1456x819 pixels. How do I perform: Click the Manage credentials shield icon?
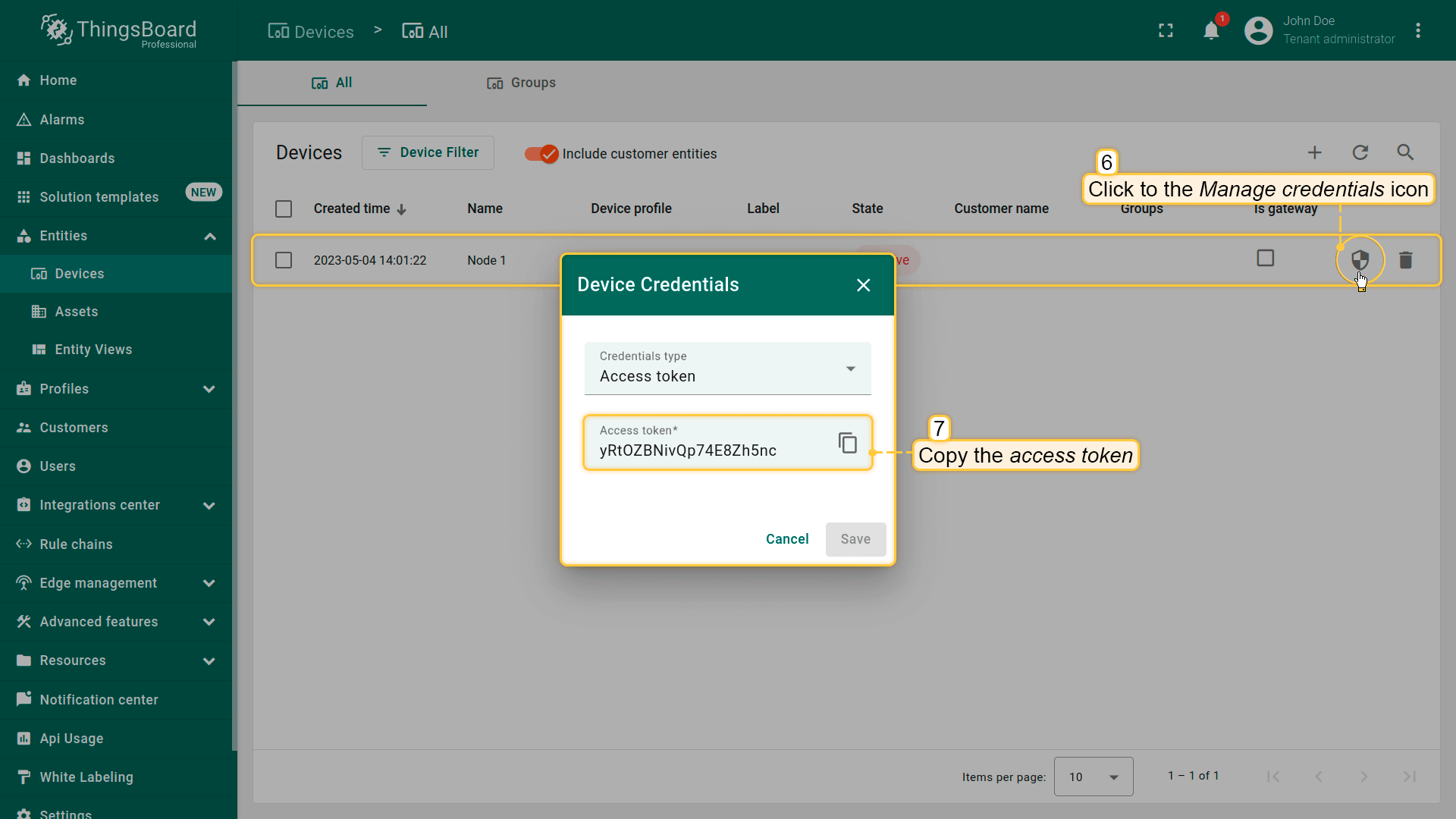tap(1360, 260)
